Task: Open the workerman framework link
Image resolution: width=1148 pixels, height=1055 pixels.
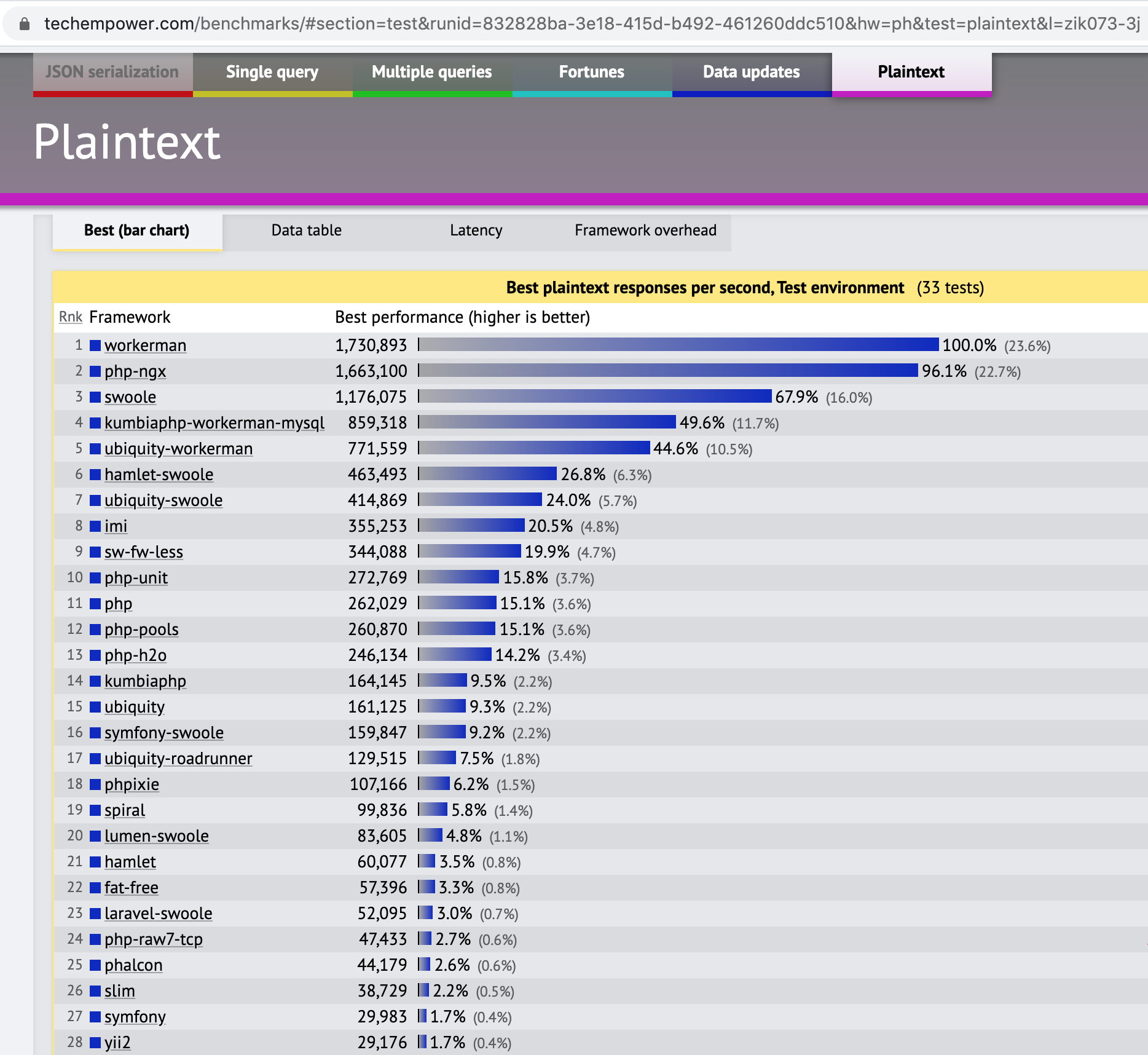Action: [145, 346]
